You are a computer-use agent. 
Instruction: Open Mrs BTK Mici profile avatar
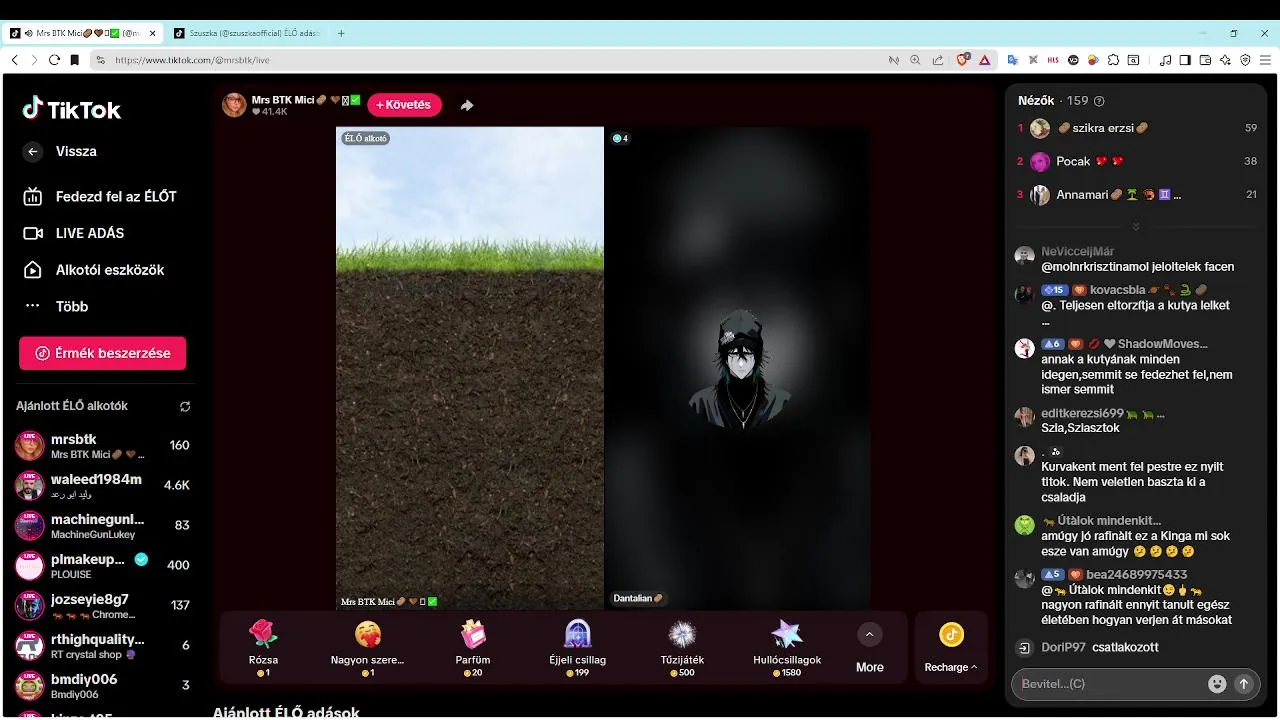(x=234, y=105)
